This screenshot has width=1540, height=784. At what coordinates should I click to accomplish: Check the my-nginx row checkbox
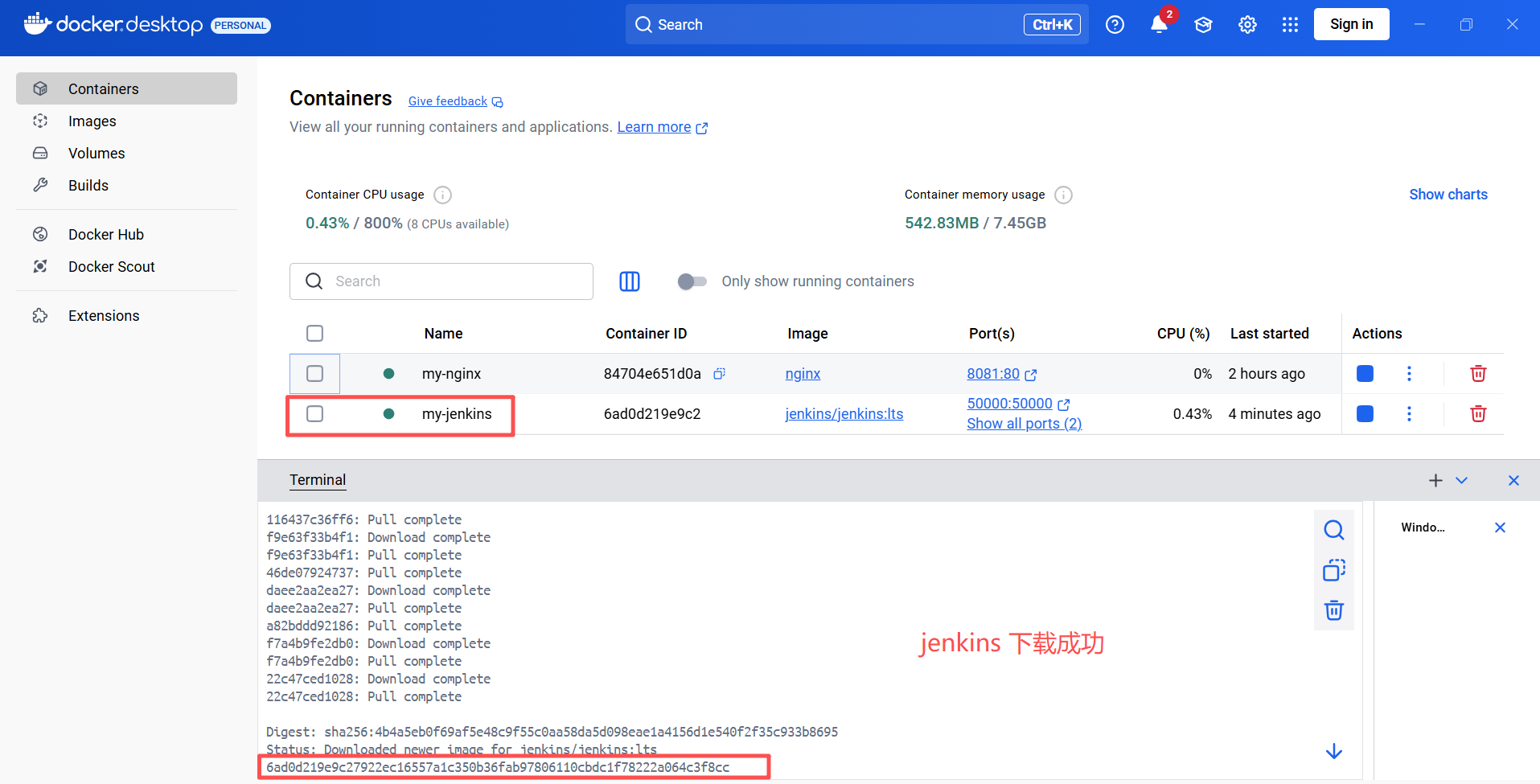coord(315,374)
